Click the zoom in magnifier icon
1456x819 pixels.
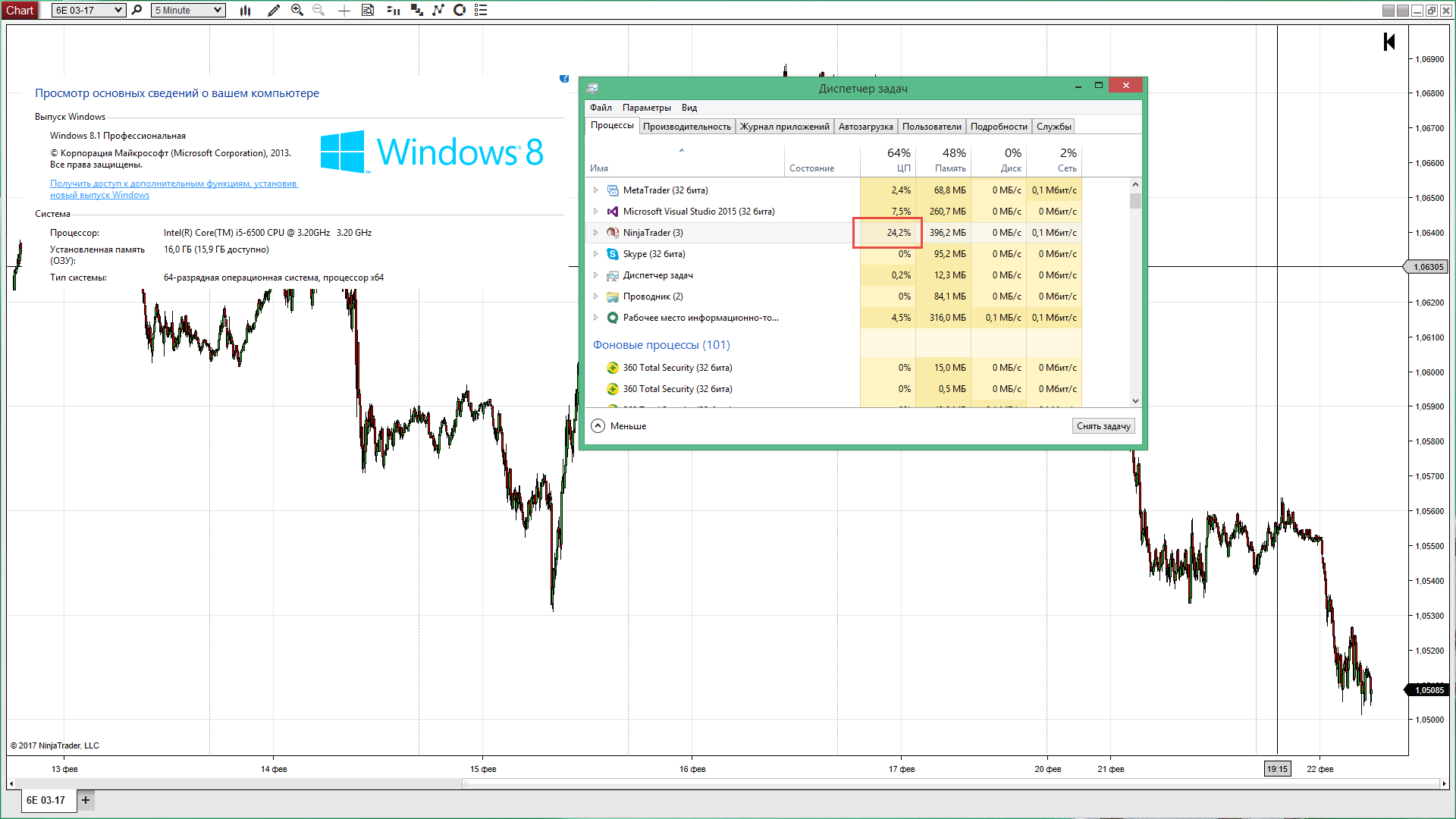click(x=297, y=10)
